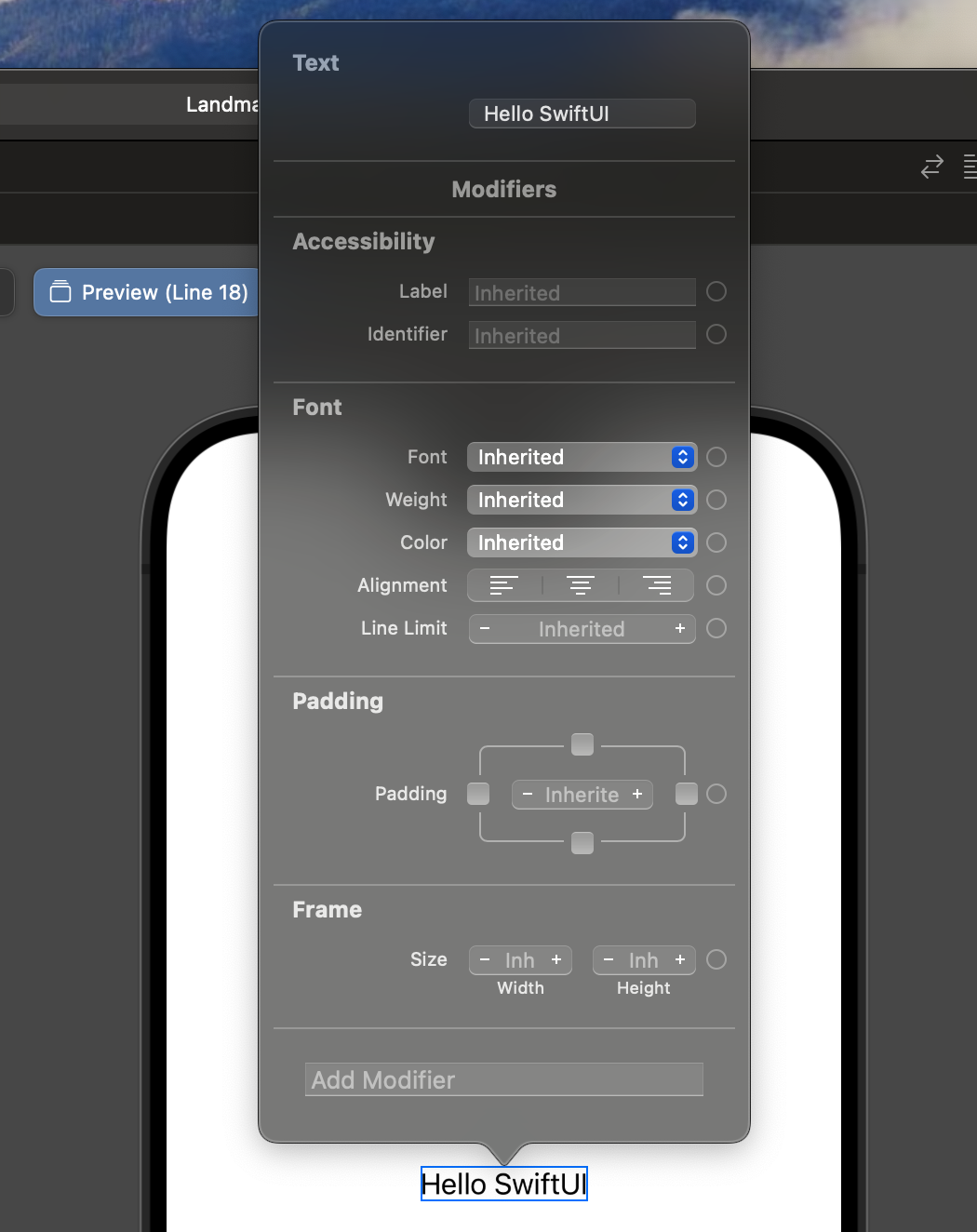Select the Preview (Line 18) button
977x1232 pixels.
(x=146, y=292)
